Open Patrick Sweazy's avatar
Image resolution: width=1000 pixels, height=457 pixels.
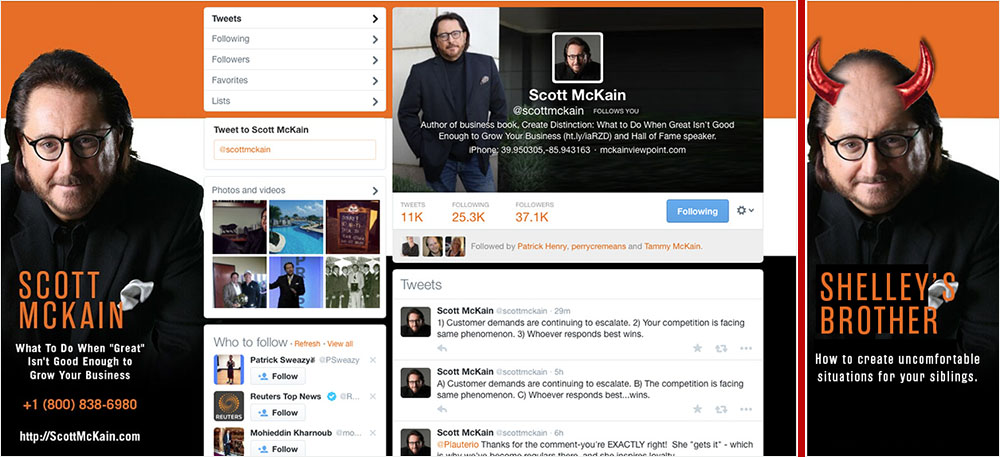[228, 370]
